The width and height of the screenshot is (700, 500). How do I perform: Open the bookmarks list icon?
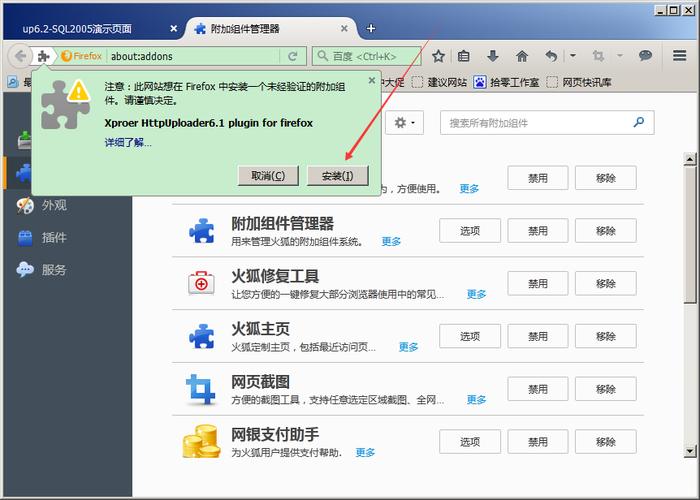pos(464,56)
